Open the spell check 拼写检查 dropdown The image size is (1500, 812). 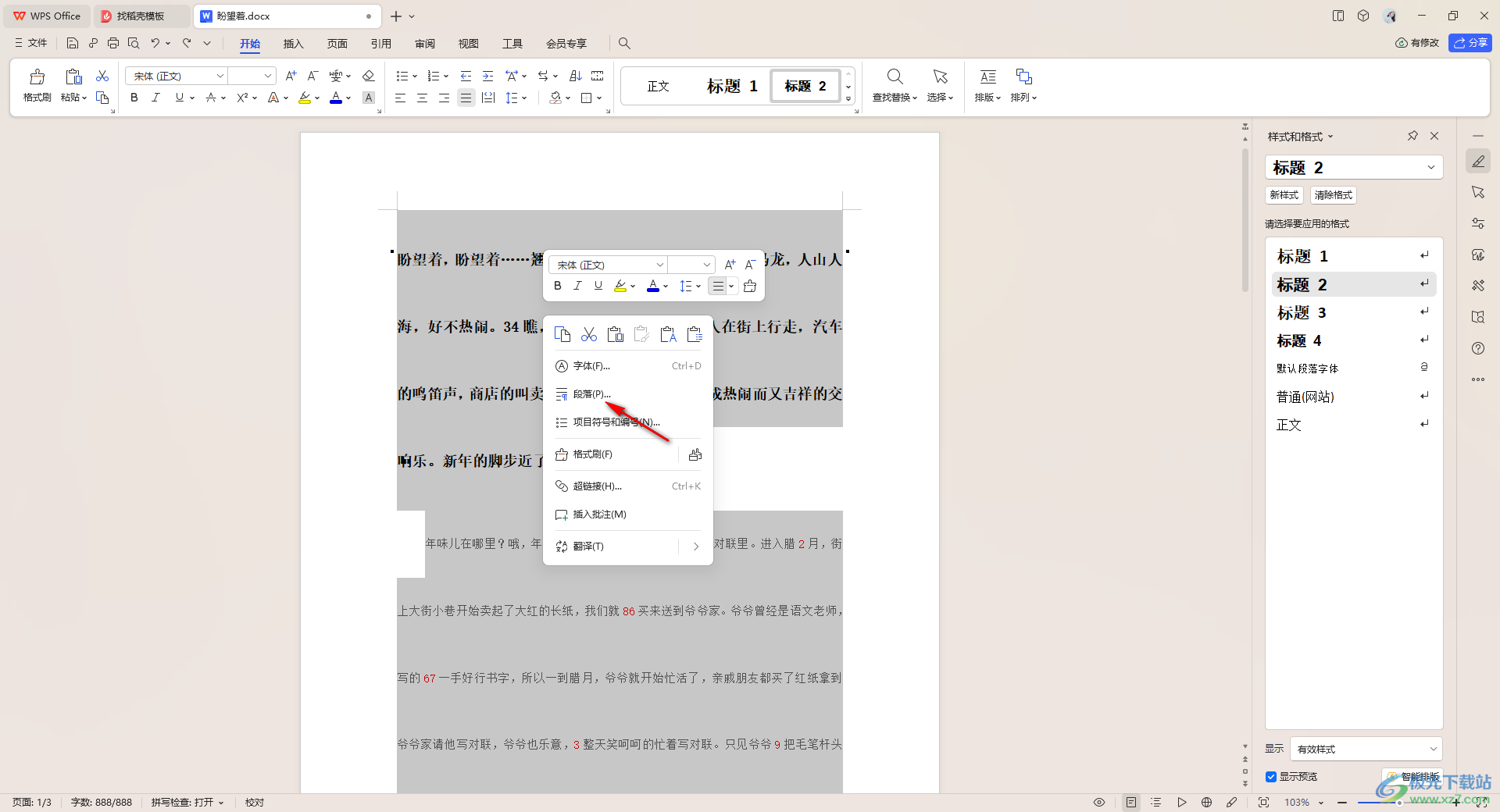(187, 803)
